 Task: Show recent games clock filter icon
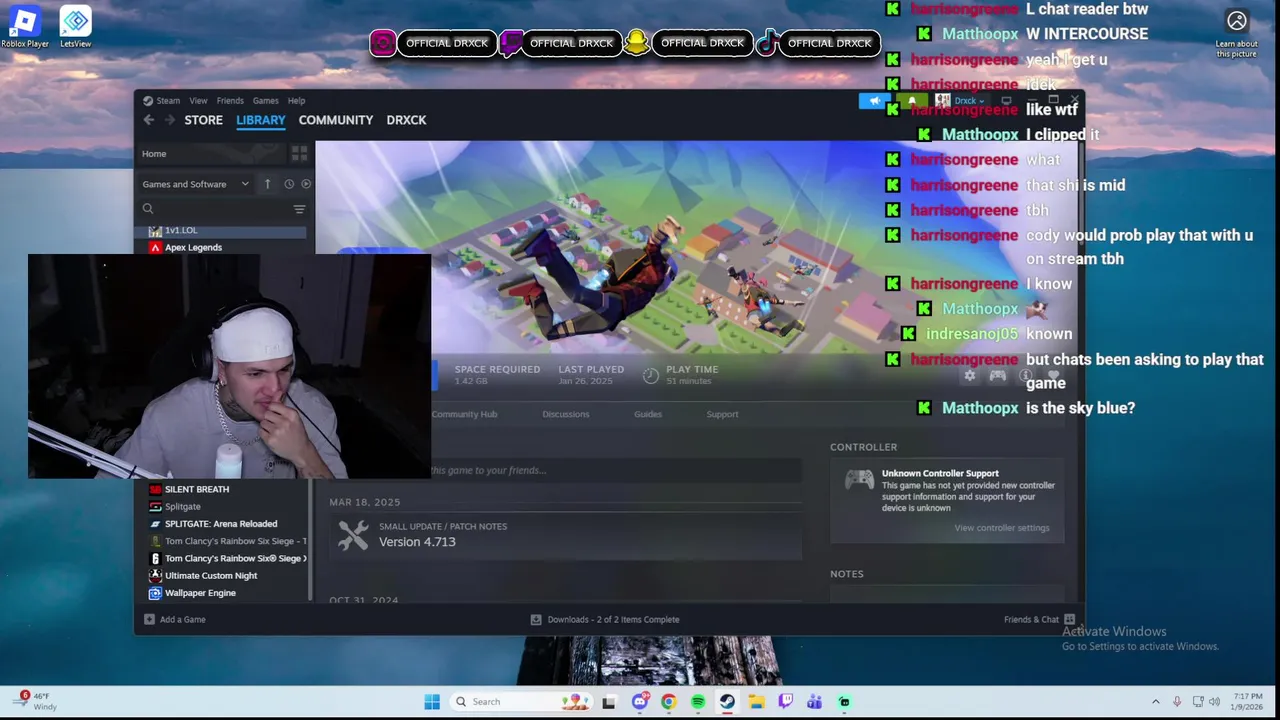(289, 184)
